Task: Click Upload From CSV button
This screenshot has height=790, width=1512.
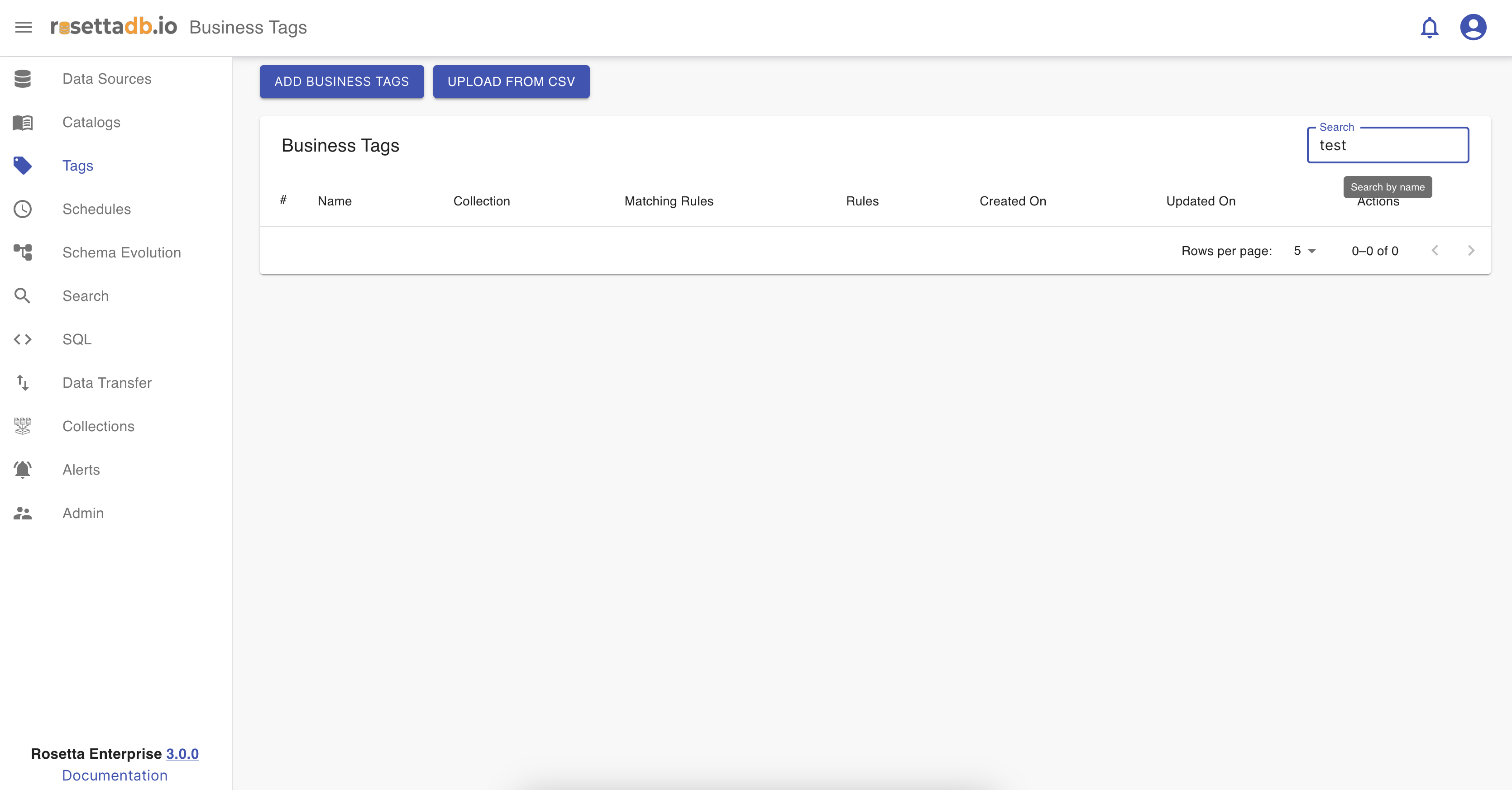Action: coord(511,81)
